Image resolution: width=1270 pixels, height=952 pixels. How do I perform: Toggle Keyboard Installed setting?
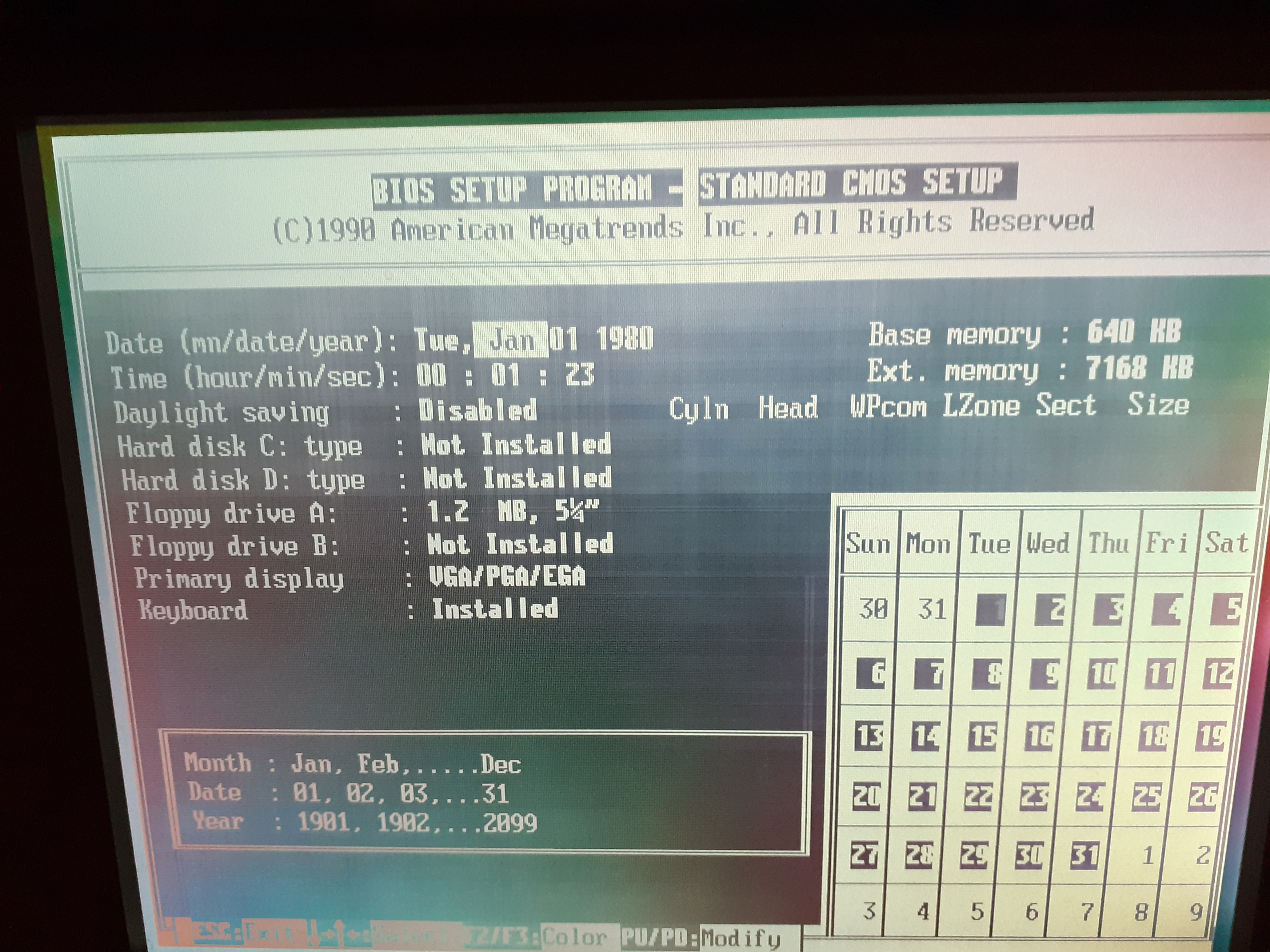(495, 609)
